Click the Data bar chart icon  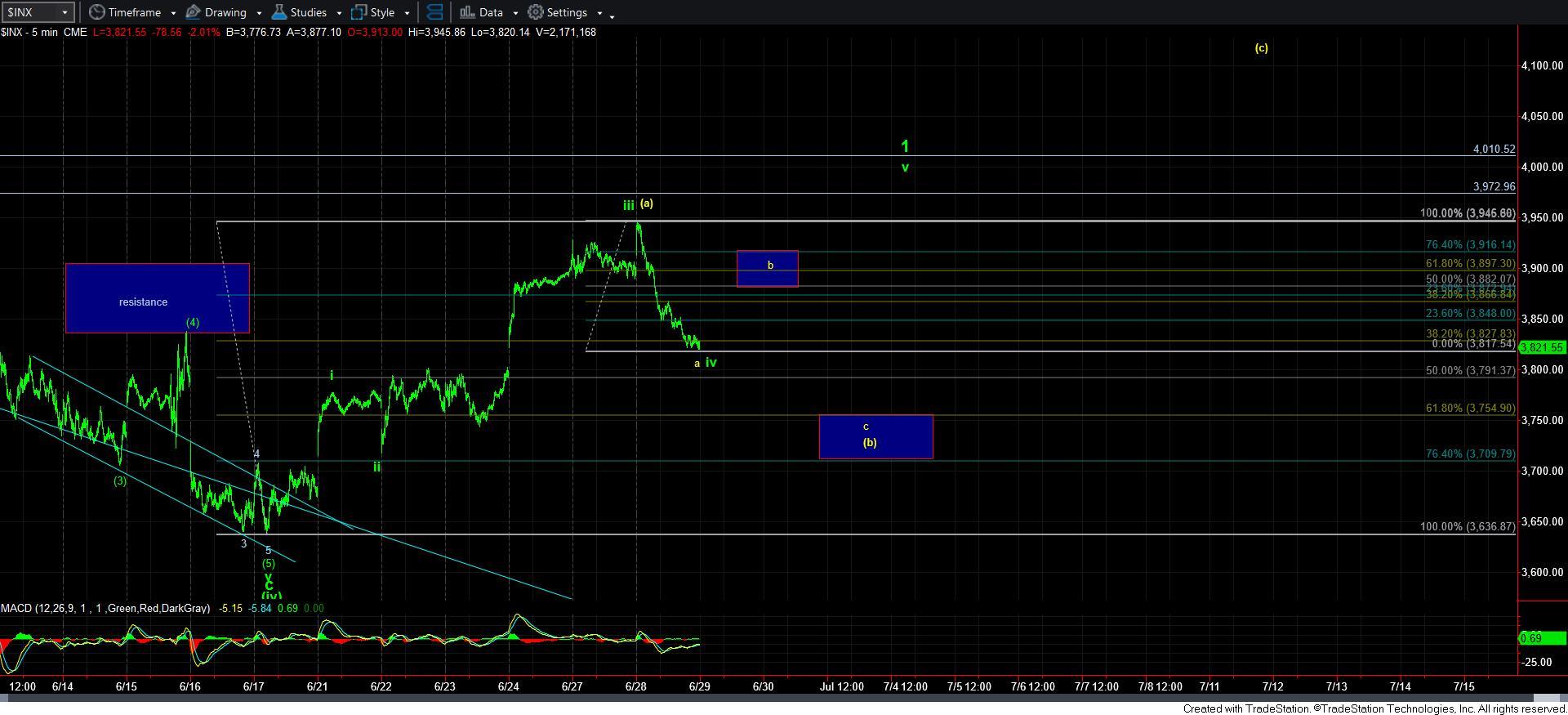pyautogui.click(x=466, y=12)
